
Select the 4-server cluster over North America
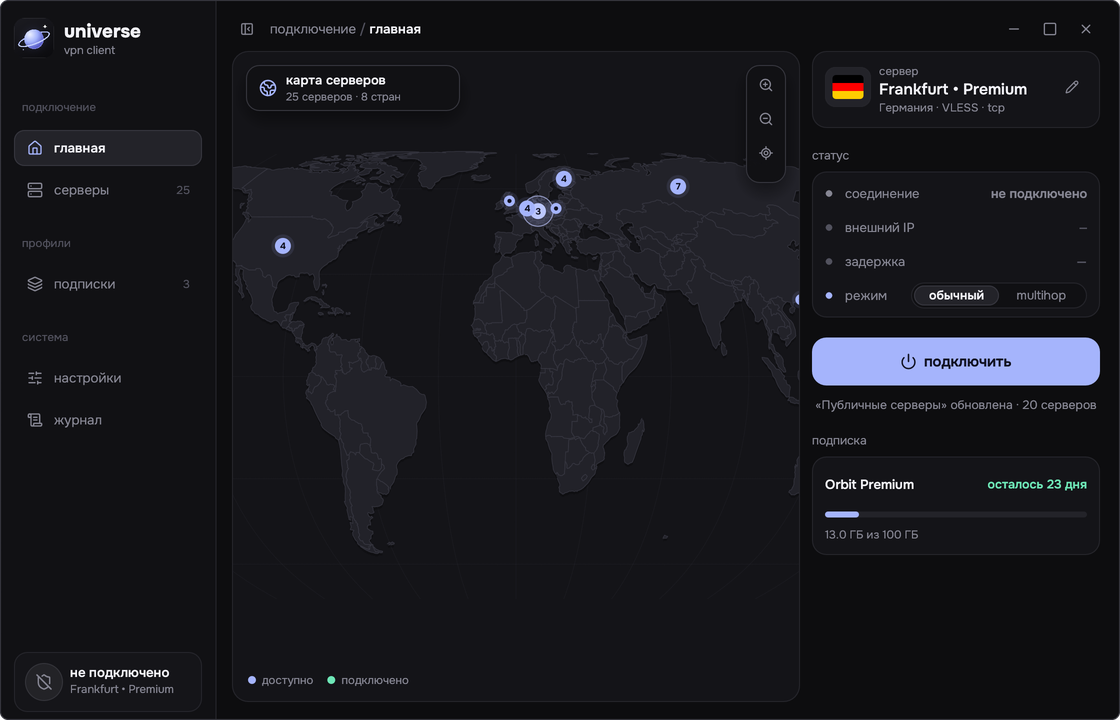(x=283, y=246)
